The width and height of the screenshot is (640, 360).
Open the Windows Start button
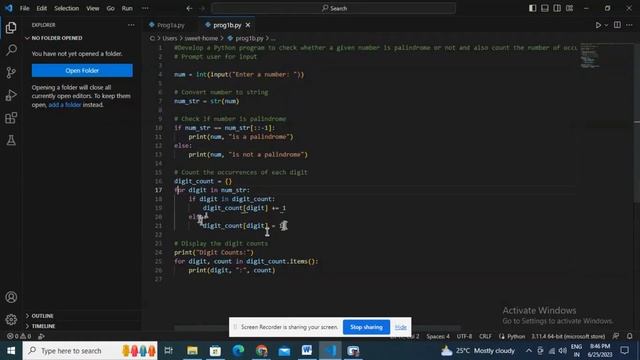tap(11, 351)
